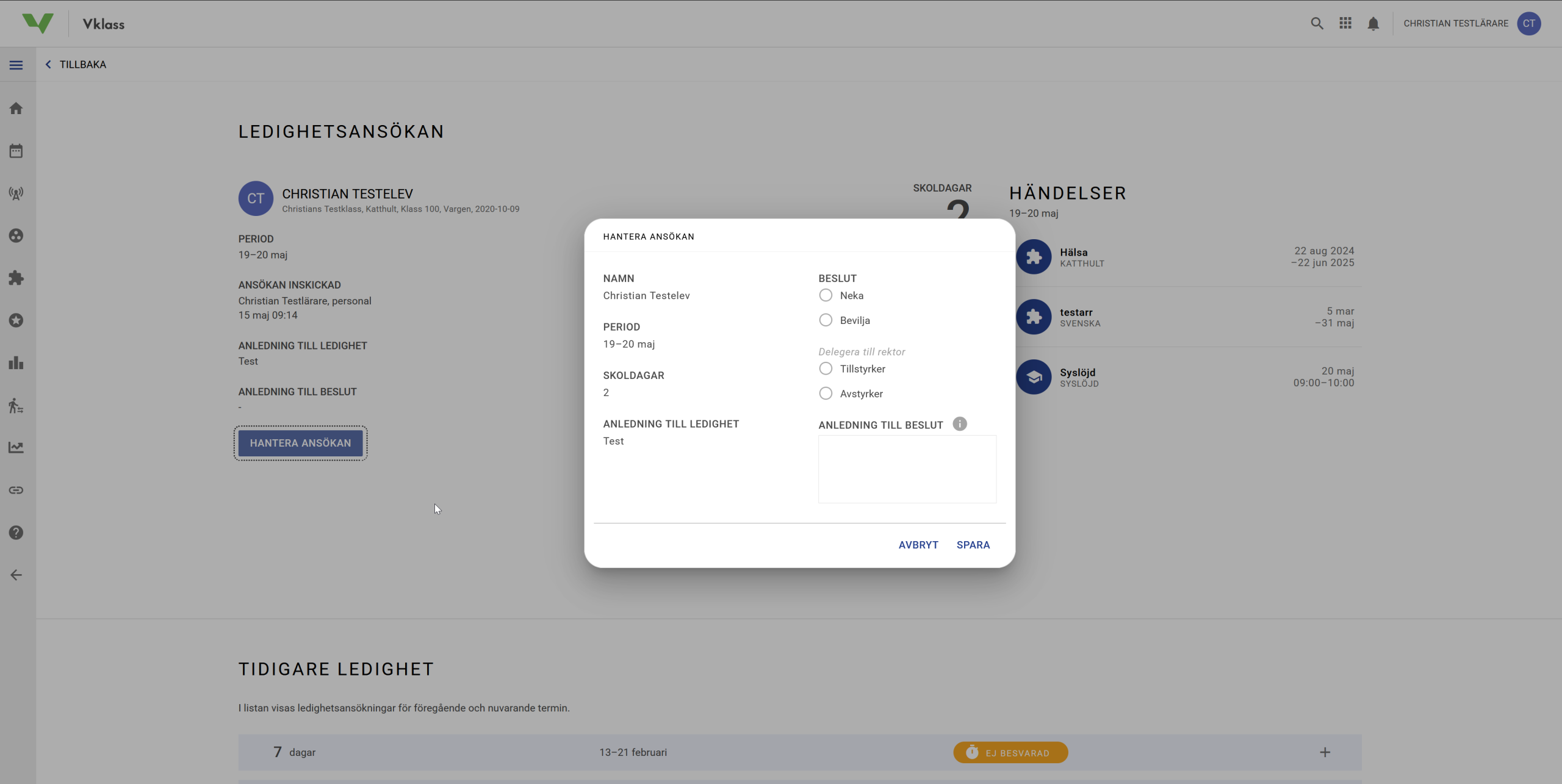Go to Home in sidebar

pyautogui.click(x=16, y=109)
